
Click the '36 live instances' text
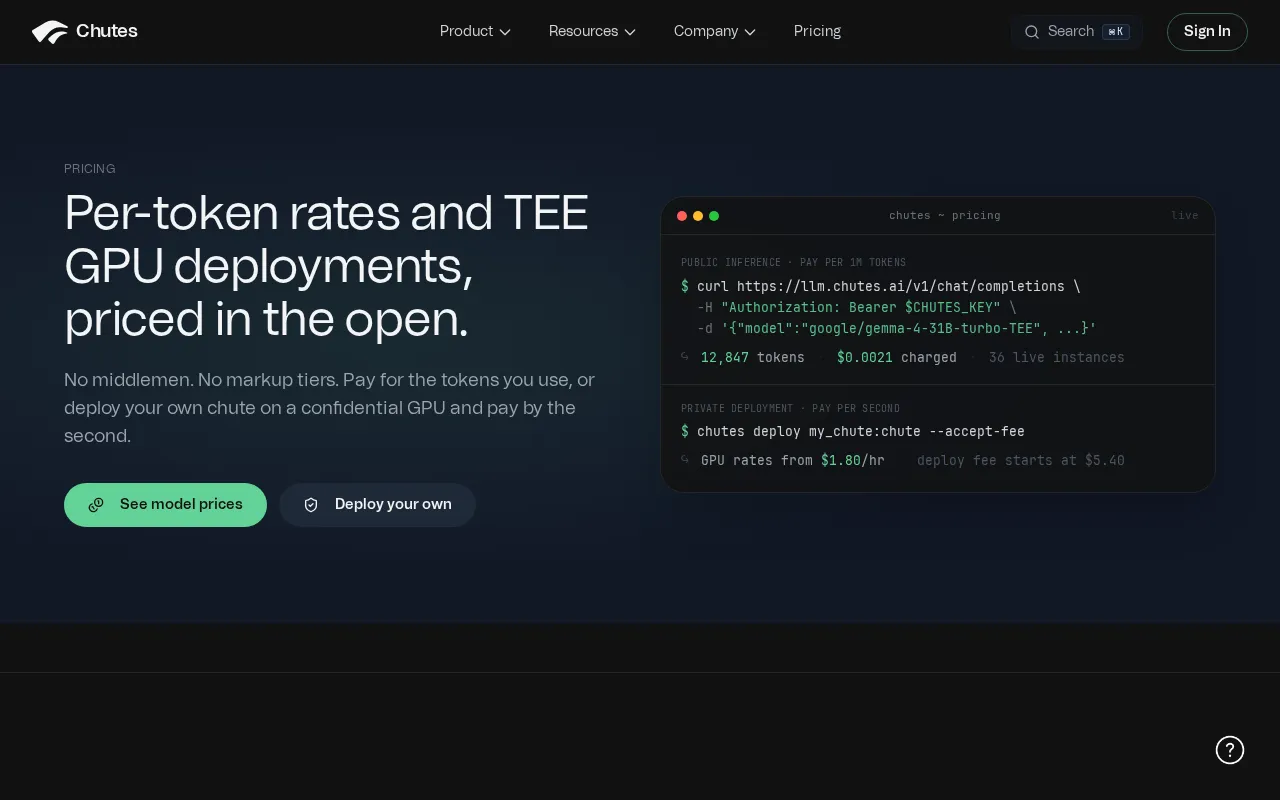[x=1057, y=357]
